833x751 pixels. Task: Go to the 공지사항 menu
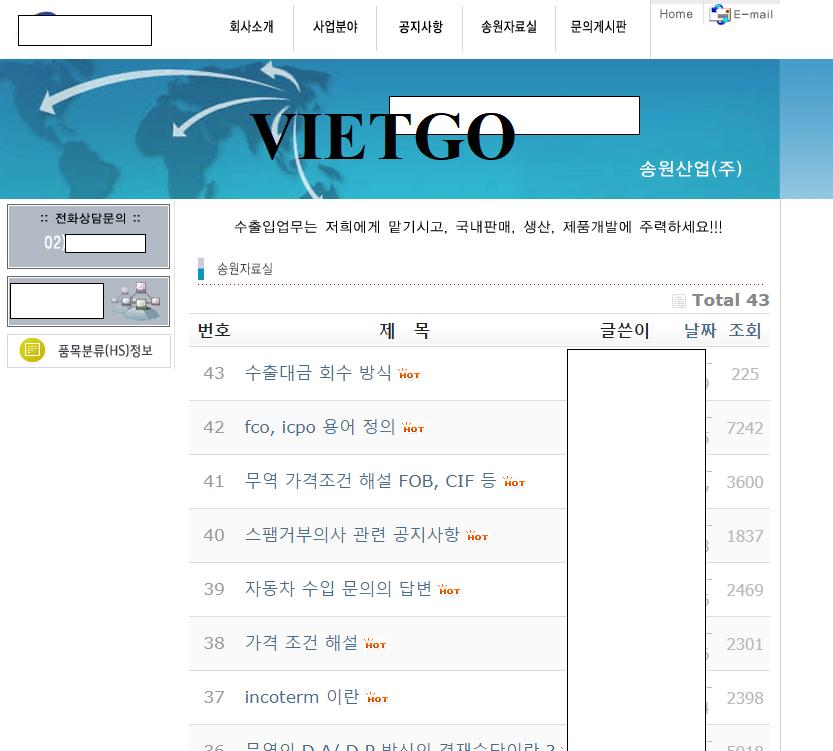pos(420,27)
